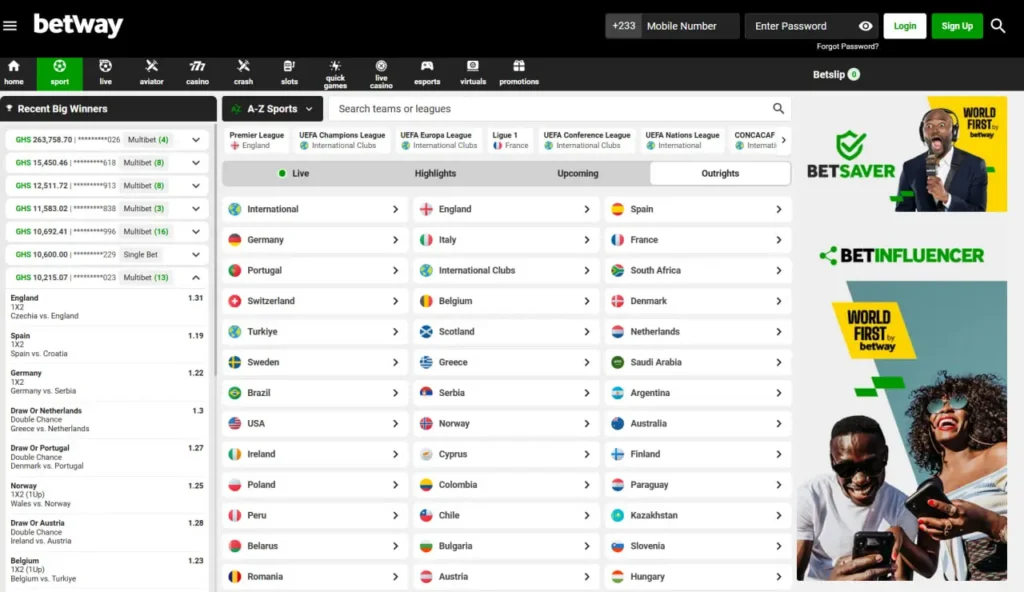Open the hamburger menu icon
This screenshot has height=592, width=1024.
coord(10,25)
